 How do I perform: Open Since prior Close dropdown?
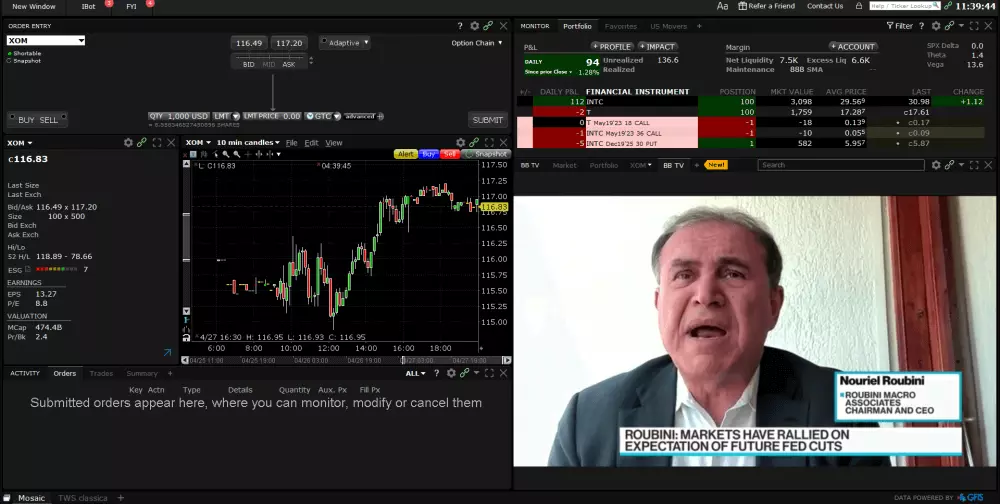[548, 72]
